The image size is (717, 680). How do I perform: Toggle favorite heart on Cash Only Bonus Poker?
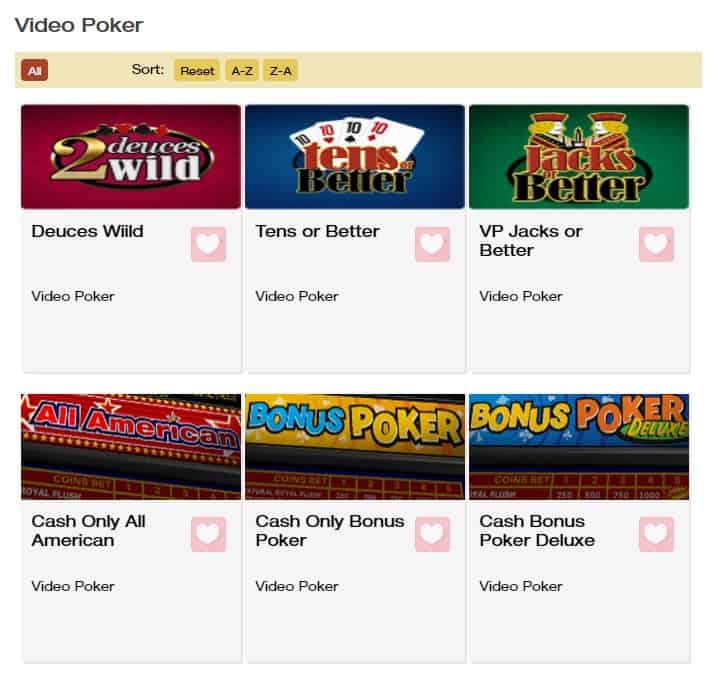pos(433,534)
